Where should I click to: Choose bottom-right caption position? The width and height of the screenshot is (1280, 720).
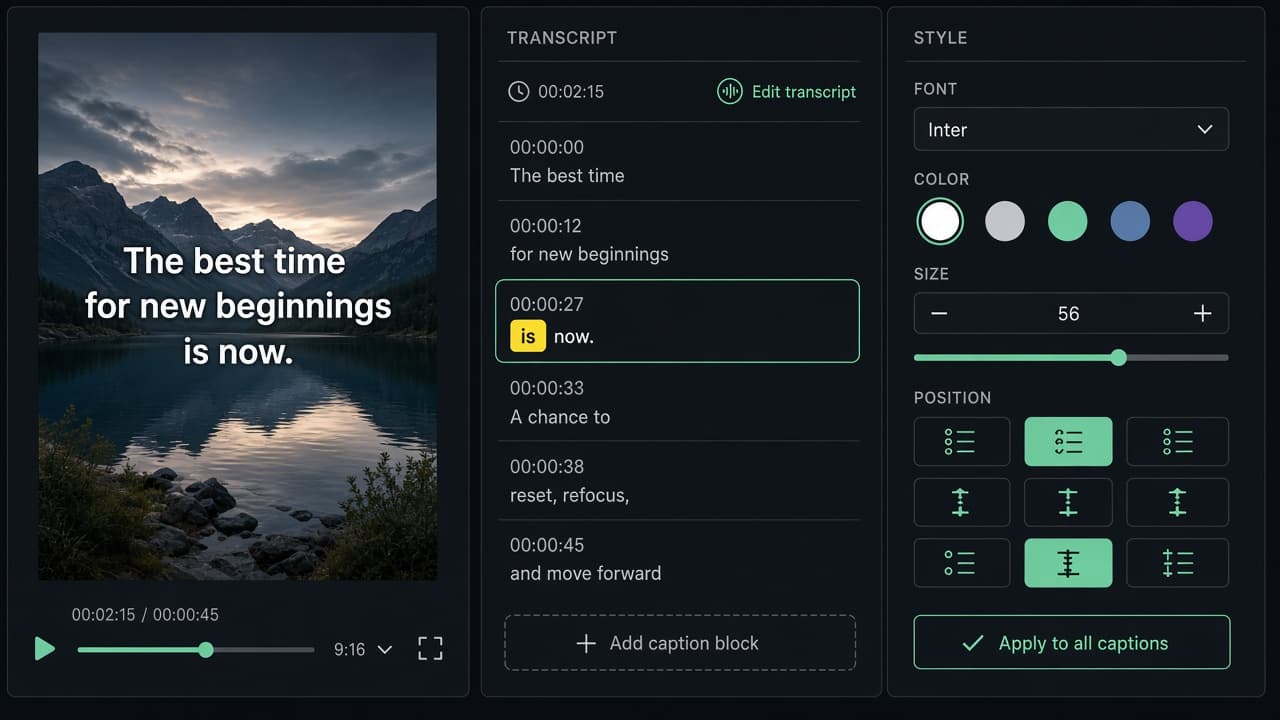point(1177,563)
